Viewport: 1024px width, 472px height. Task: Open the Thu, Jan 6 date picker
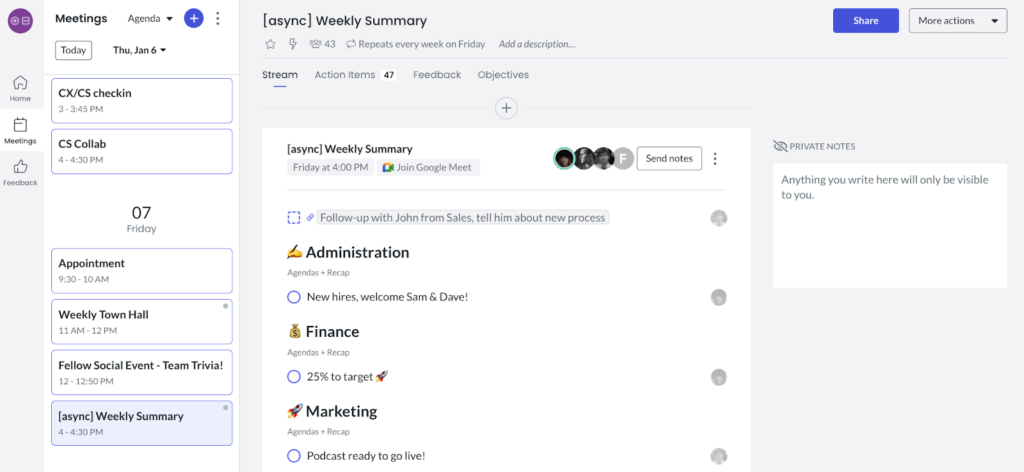tap(140, 50)
